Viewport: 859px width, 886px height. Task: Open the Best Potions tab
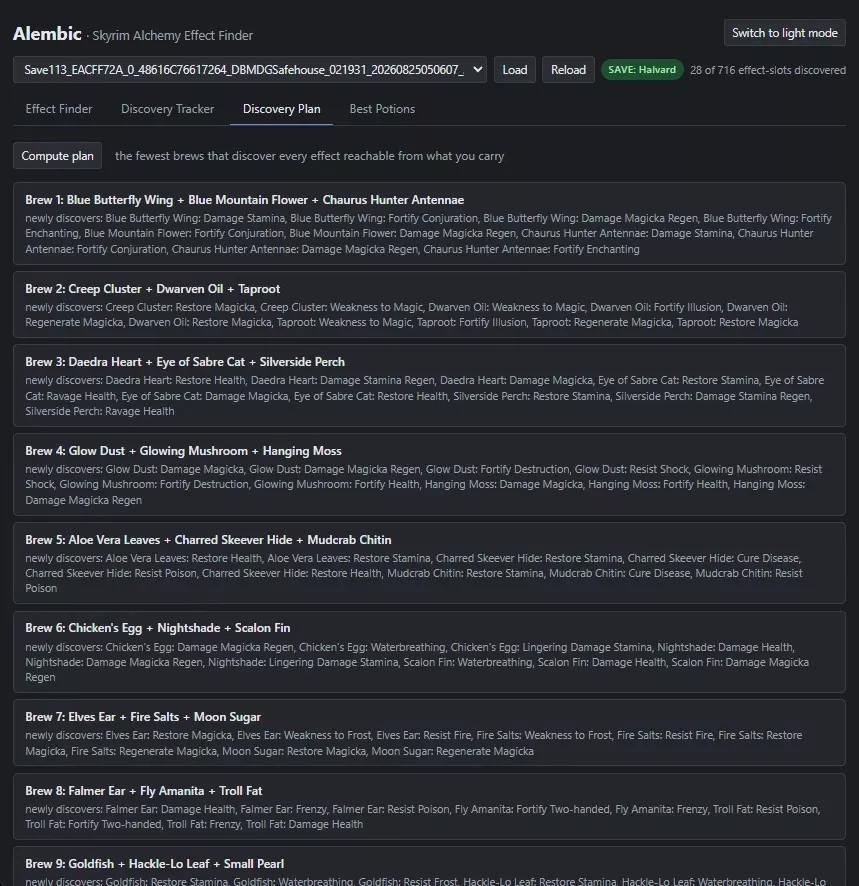[382, 108]
